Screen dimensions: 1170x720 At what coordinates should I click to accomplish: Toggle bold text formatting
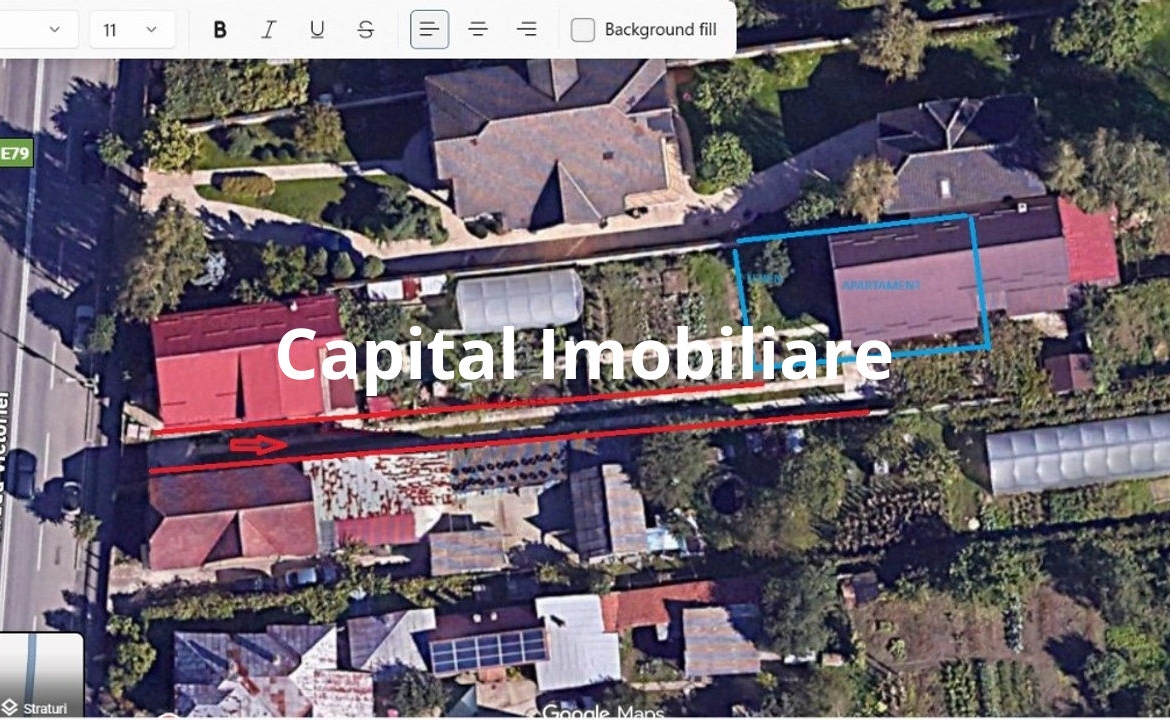point(220,30)
